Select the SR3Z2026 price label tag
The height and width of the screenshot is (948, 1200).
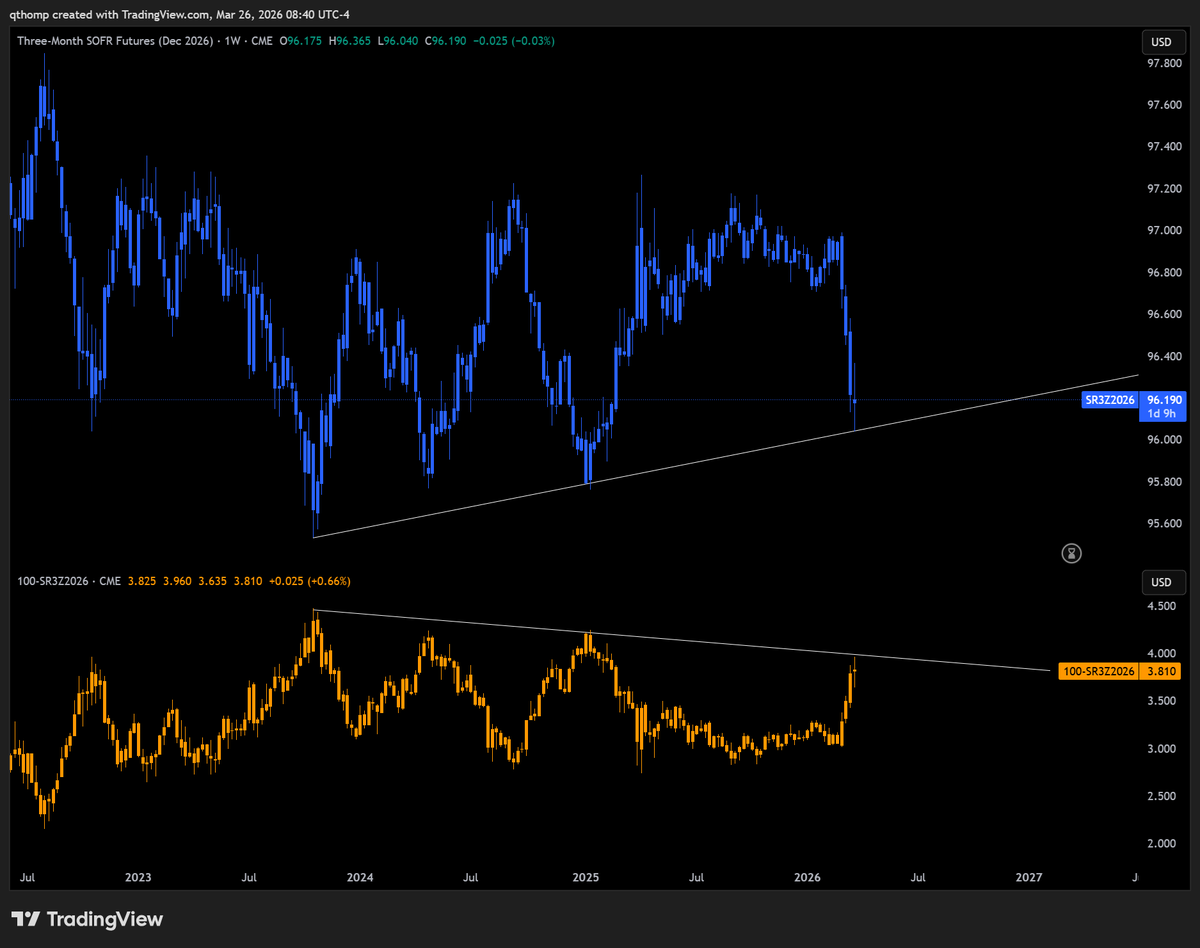click(1111, 400)
